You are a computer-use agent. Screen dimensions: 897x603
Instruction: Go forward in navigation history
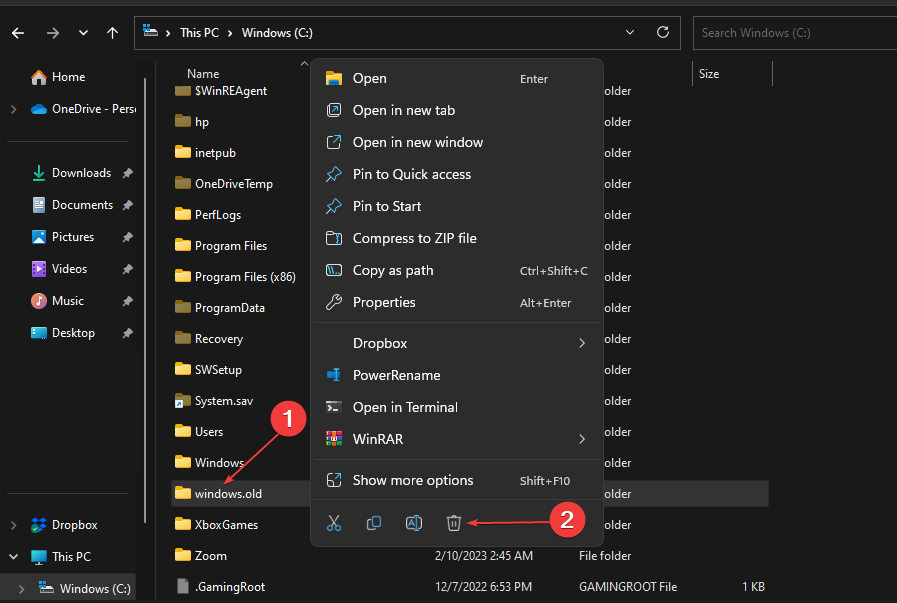pyautogui.click(x=51, y=32)
